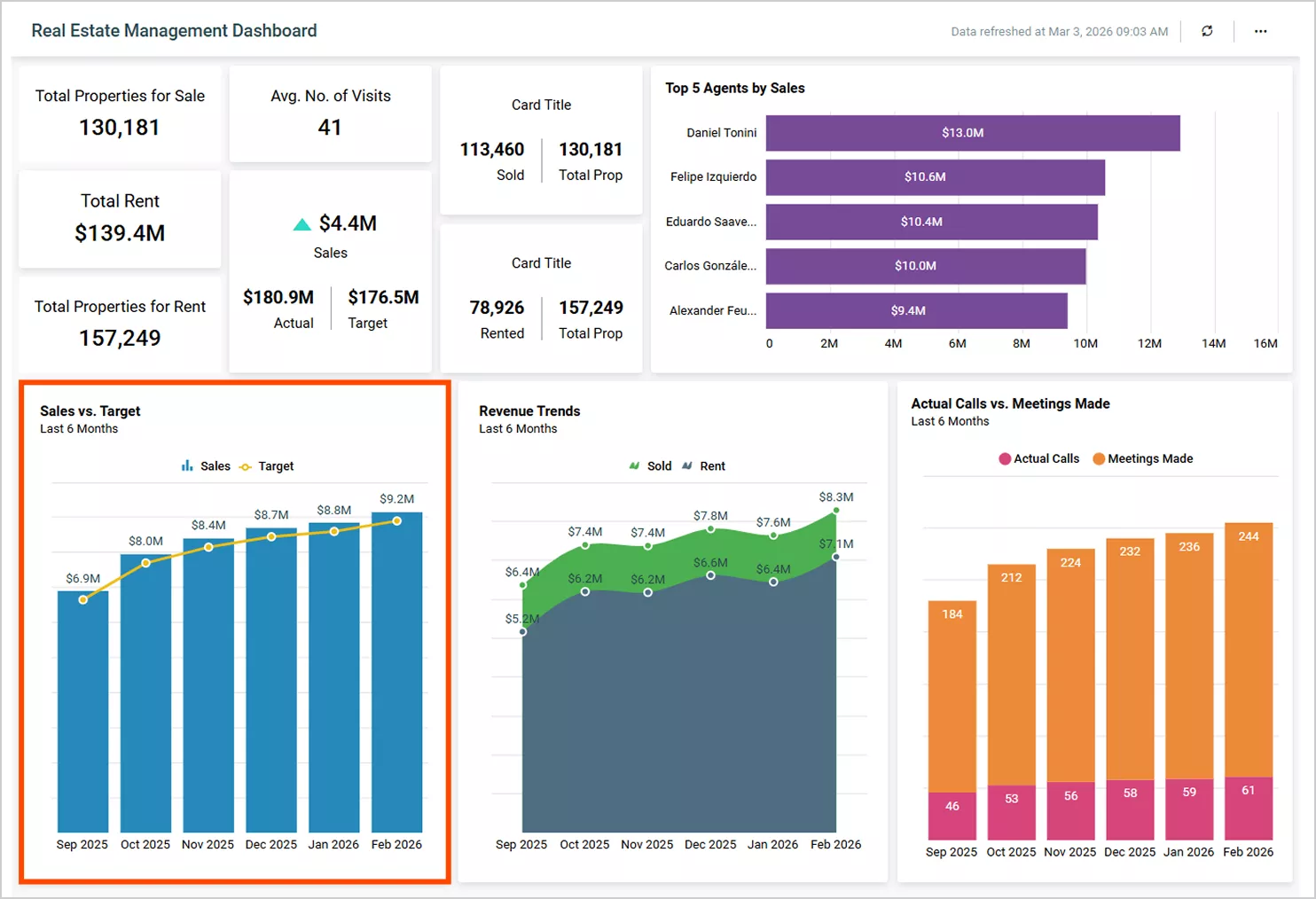This screenshot has width=1316, height=899.
Task: Toggle the Target legend line icon
Action: tap(246, 466)
